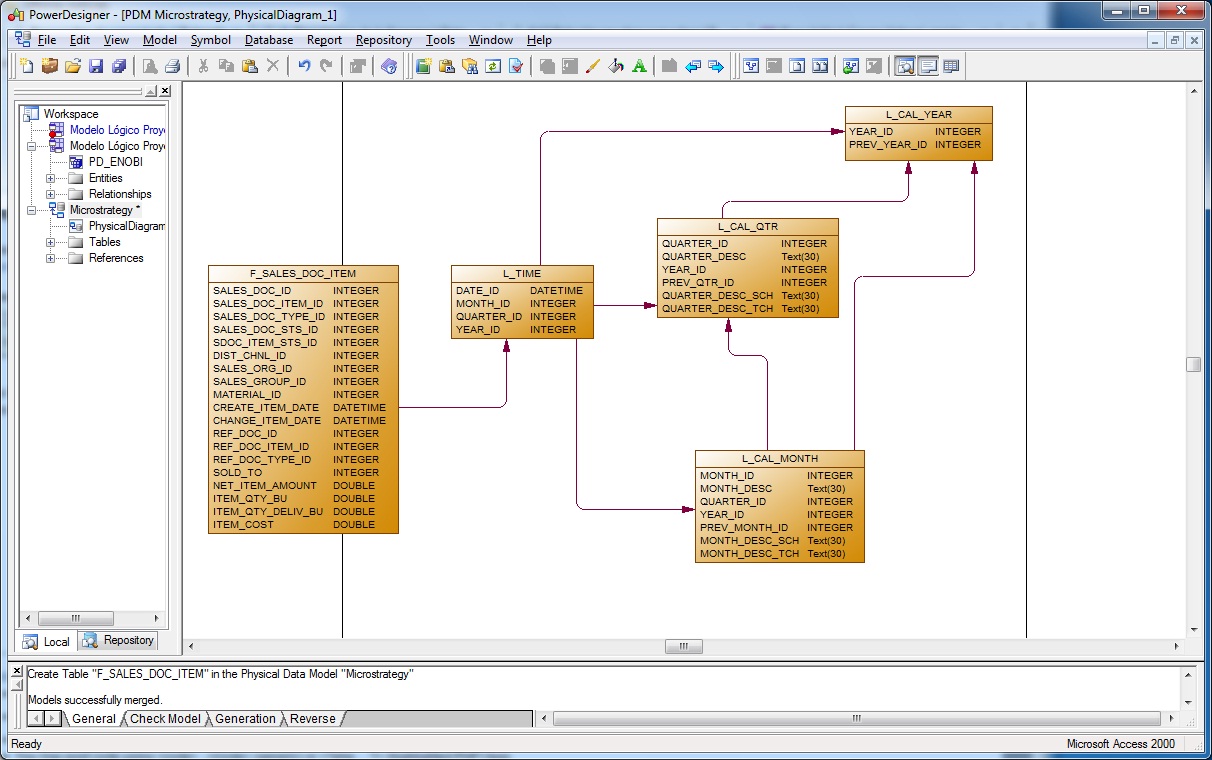Click the New document toolbar icon

(x=27, y=66)
